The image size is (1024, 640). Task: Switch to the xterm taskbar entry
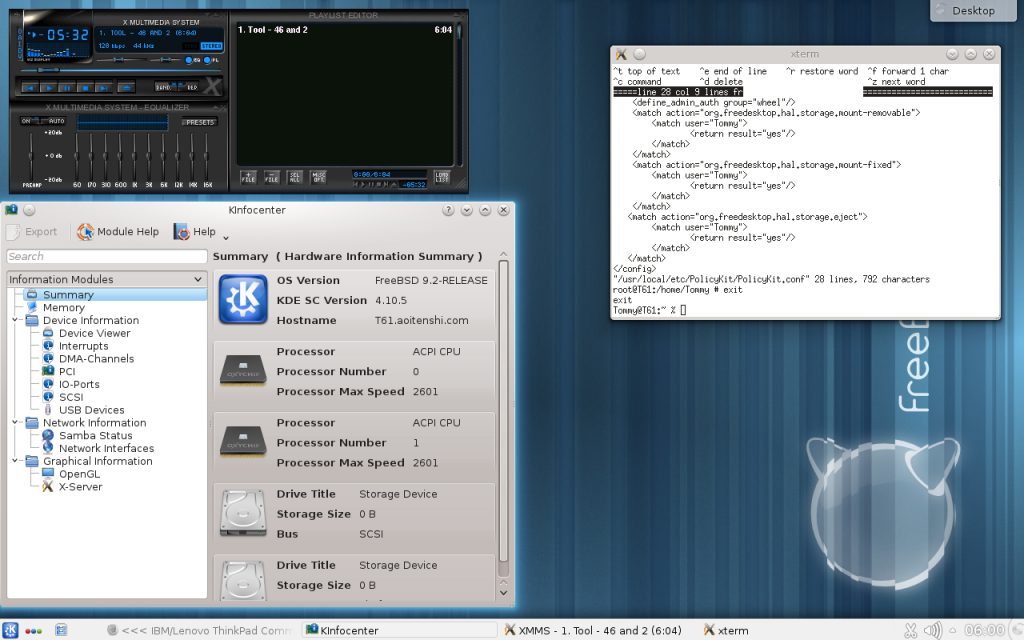point(726,630)
